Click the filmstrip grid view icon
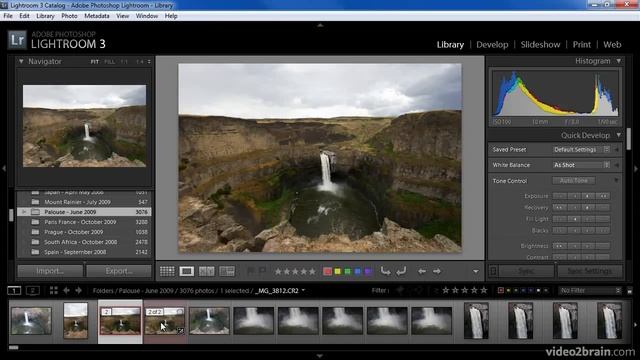The width and height of the screenshot is (640, 360). (x=53, y=291)
